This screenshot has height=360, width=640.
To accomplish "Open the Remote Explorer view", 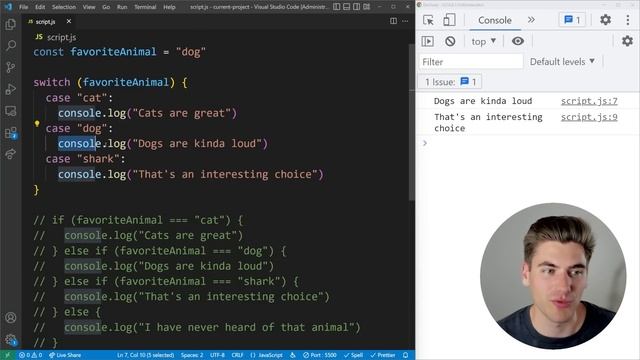I will point(11,111).
